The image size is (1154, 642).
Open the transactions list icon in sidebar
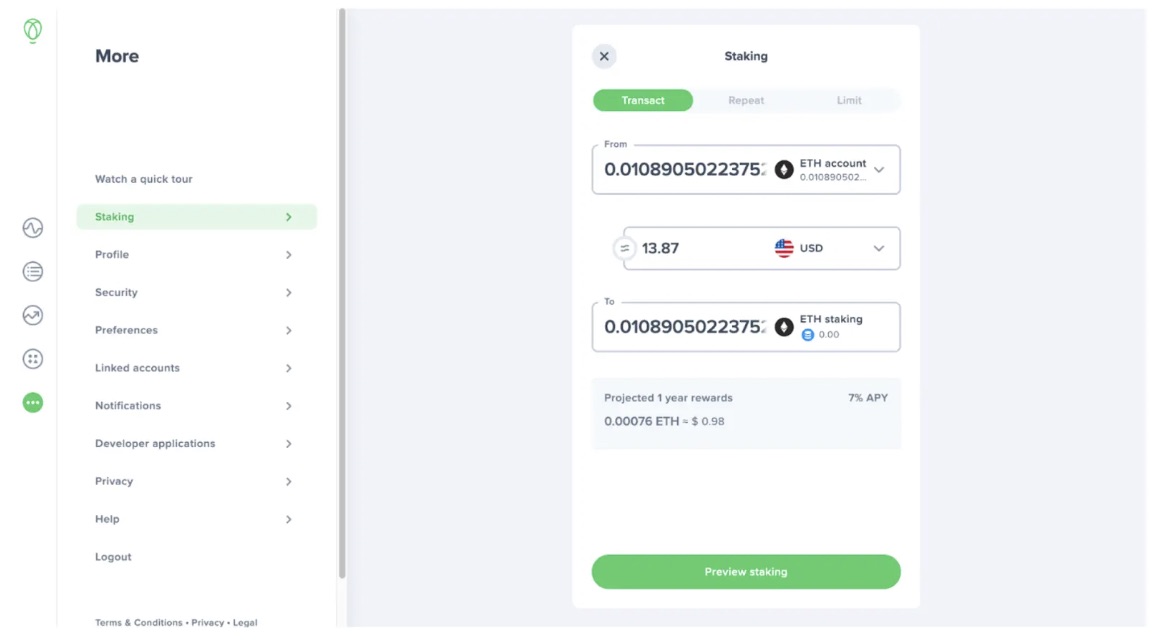(31, 271)
